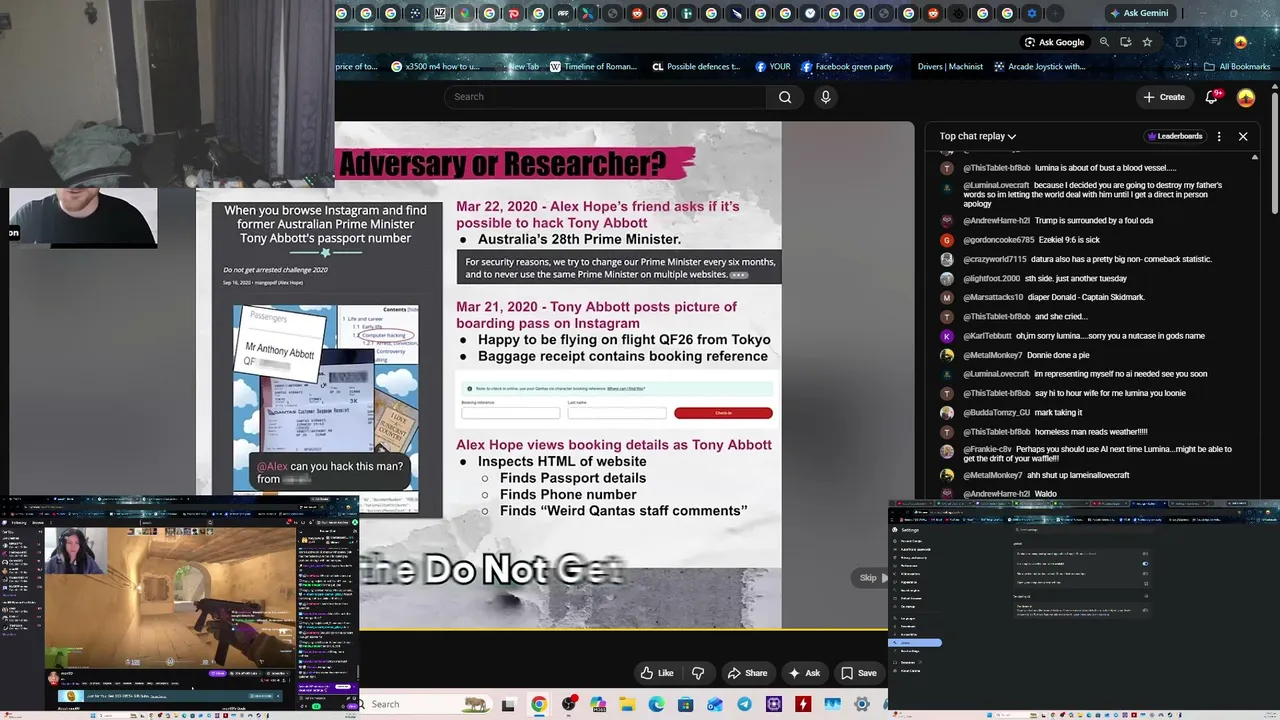Open OBS Studio from the taskbar
The width and height of the screenshot is (1280, 720).
pos(569,704)
